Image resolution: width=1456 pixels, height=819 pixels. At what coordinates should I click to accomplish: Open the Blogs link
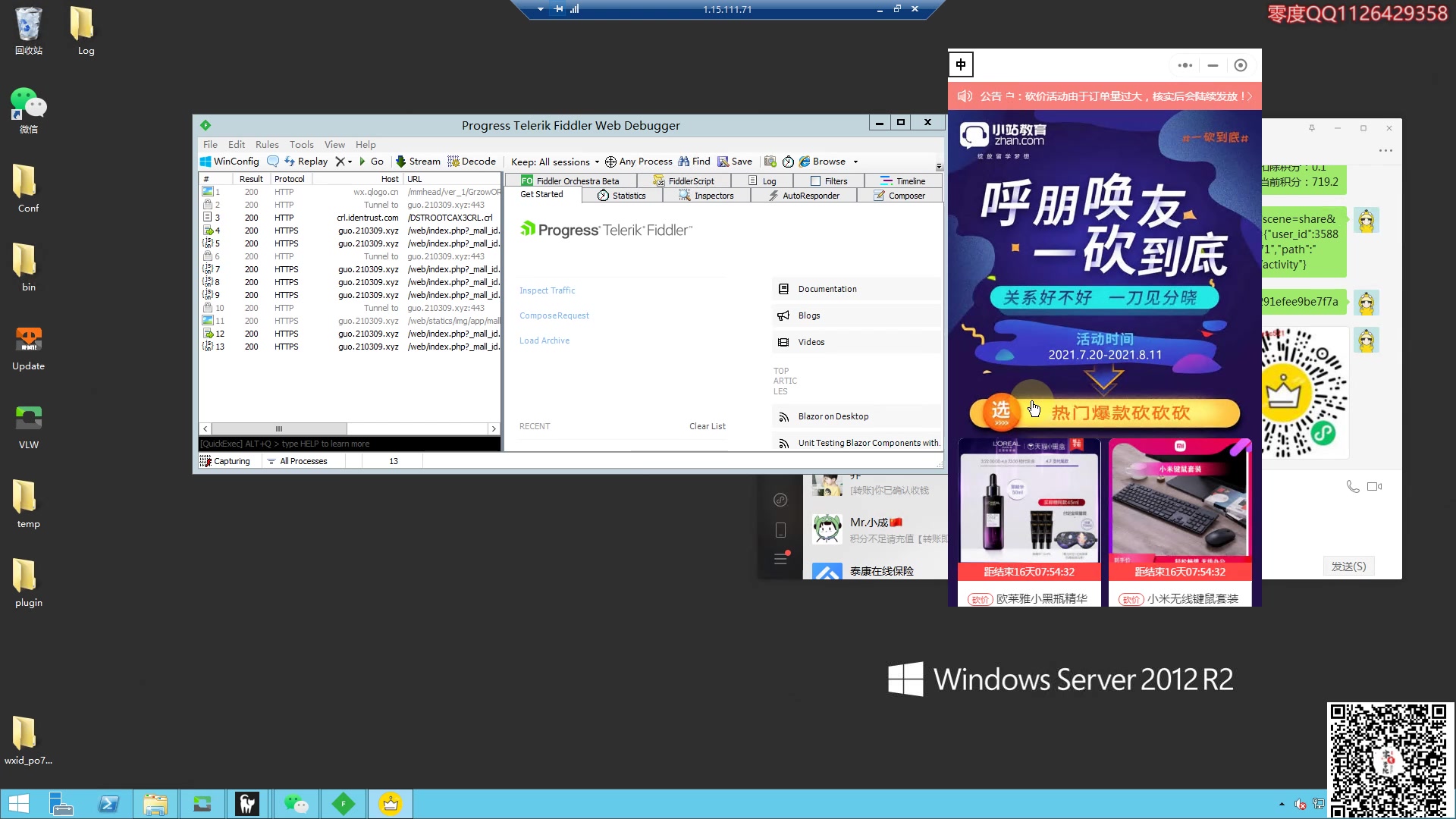(x=856, y=315)
